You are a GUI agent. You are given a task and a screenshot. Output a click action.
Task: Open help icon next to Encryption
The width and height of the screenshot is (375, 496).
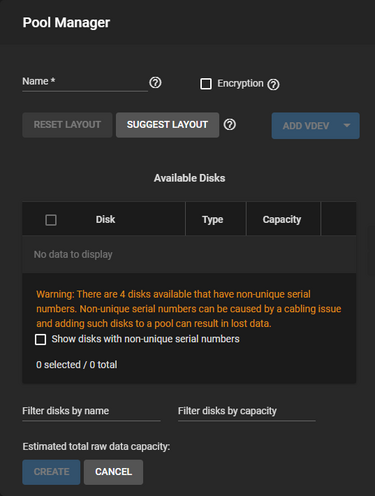(273, 84)
